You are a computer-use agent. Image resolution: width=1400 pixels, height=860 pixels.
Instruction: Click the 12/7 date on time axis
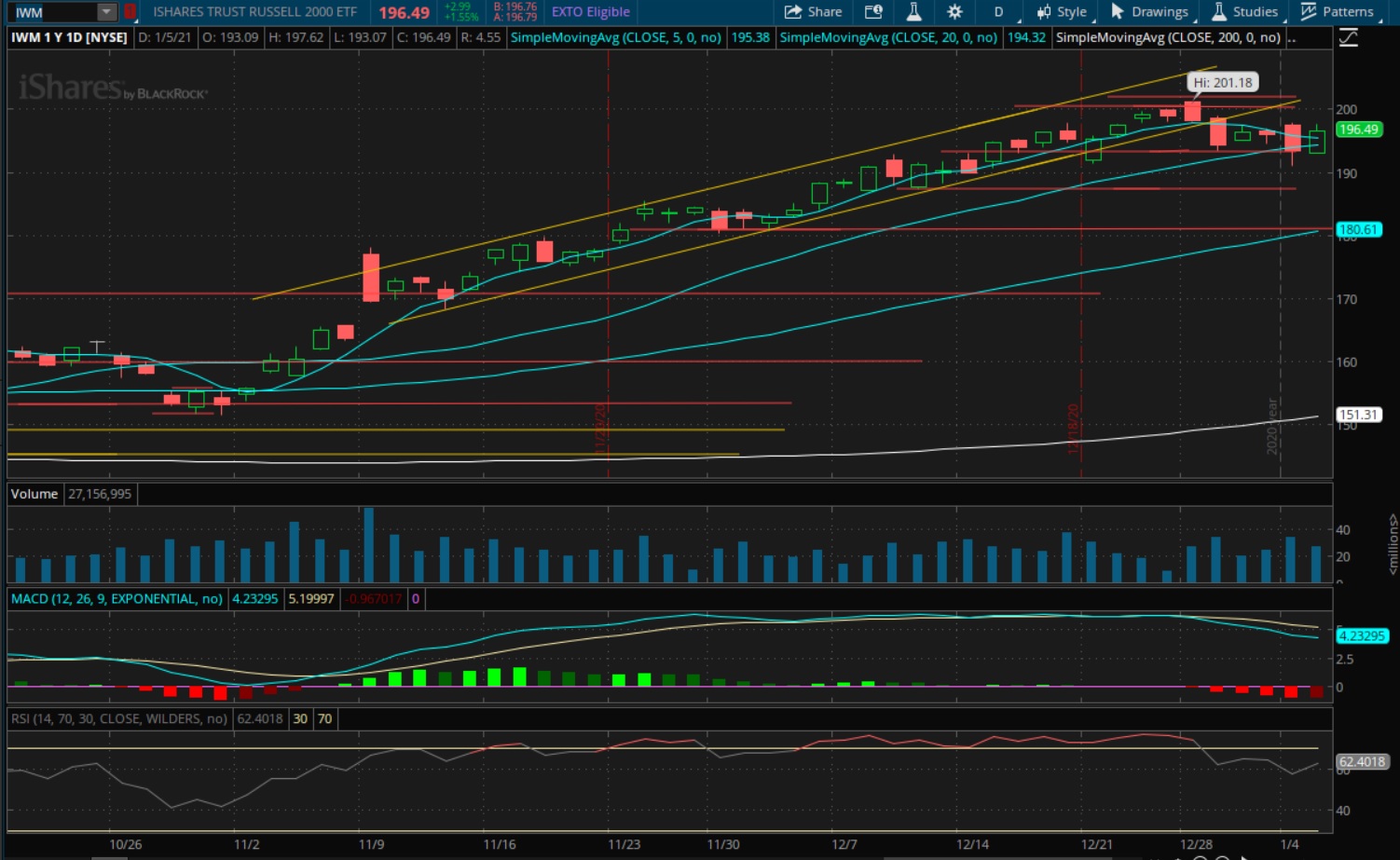pyautogui.click(x=844, y=844)
